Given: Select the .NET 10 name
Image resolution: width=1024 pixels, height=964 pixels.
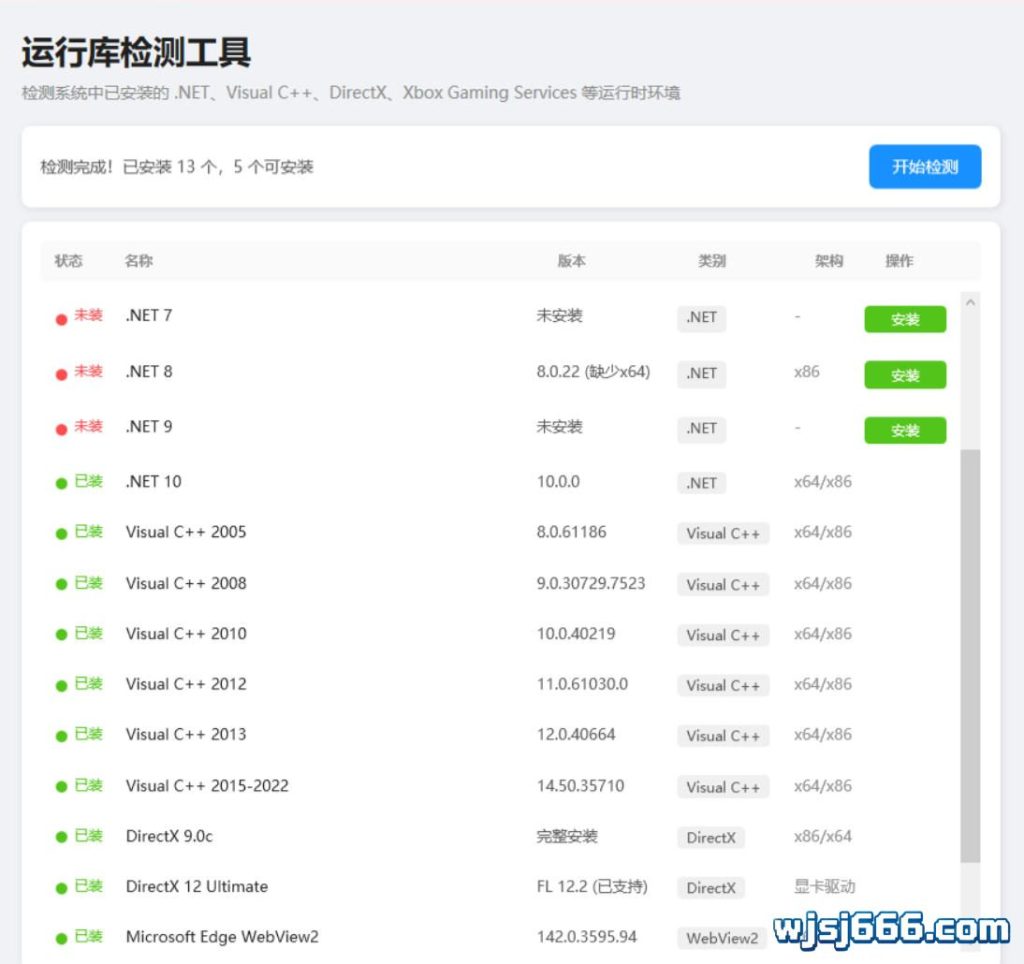Looking at the screenshot, I should pos(153,481).
